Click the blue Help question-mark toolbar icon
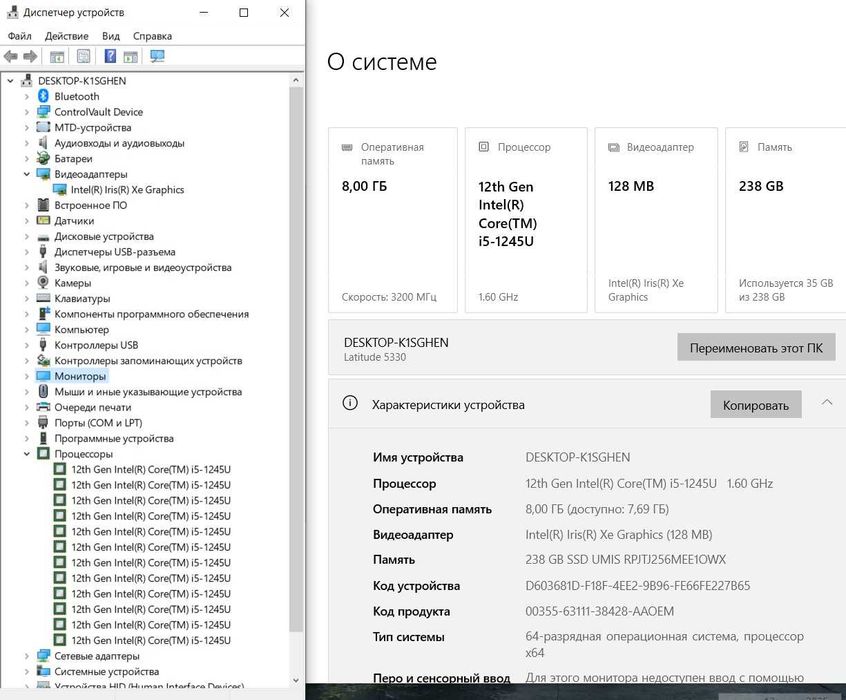846x700 pixels. 110,56
